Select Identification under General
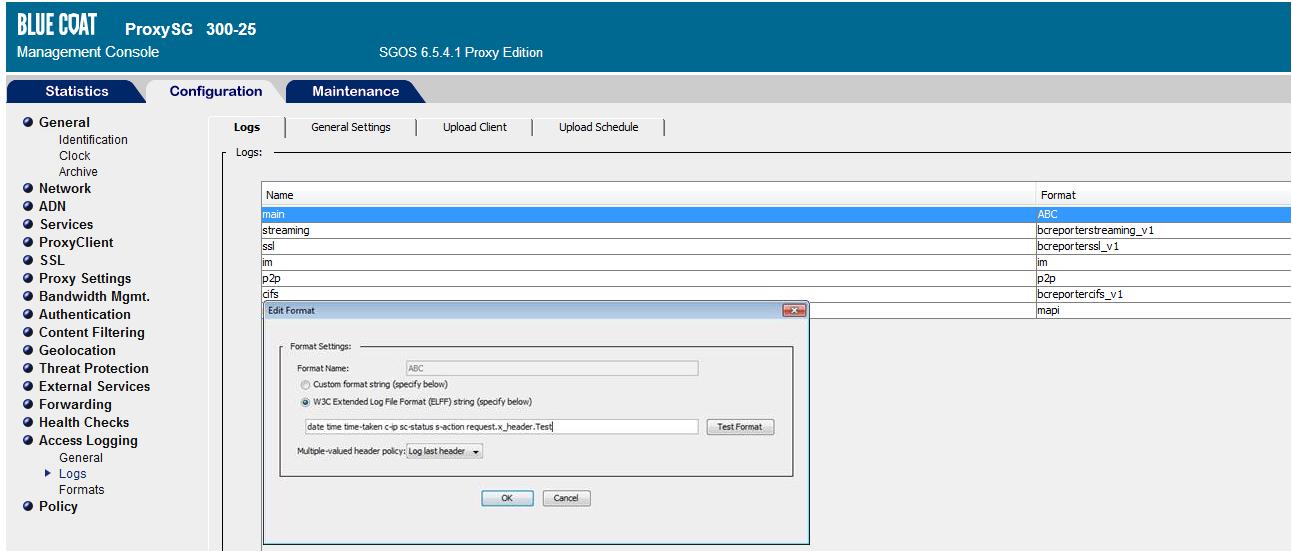Viewport: 1292px width, 552px height. [93, 140]
